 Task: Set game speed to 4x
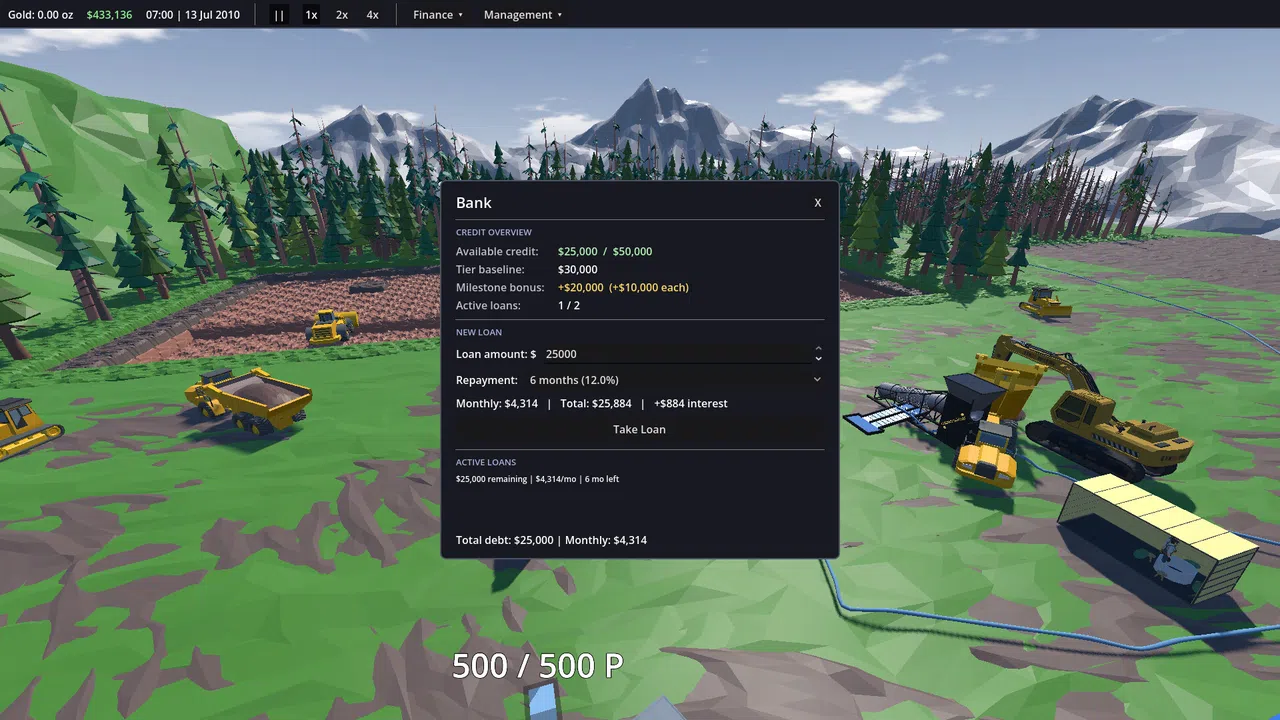[x=372, y=15]
